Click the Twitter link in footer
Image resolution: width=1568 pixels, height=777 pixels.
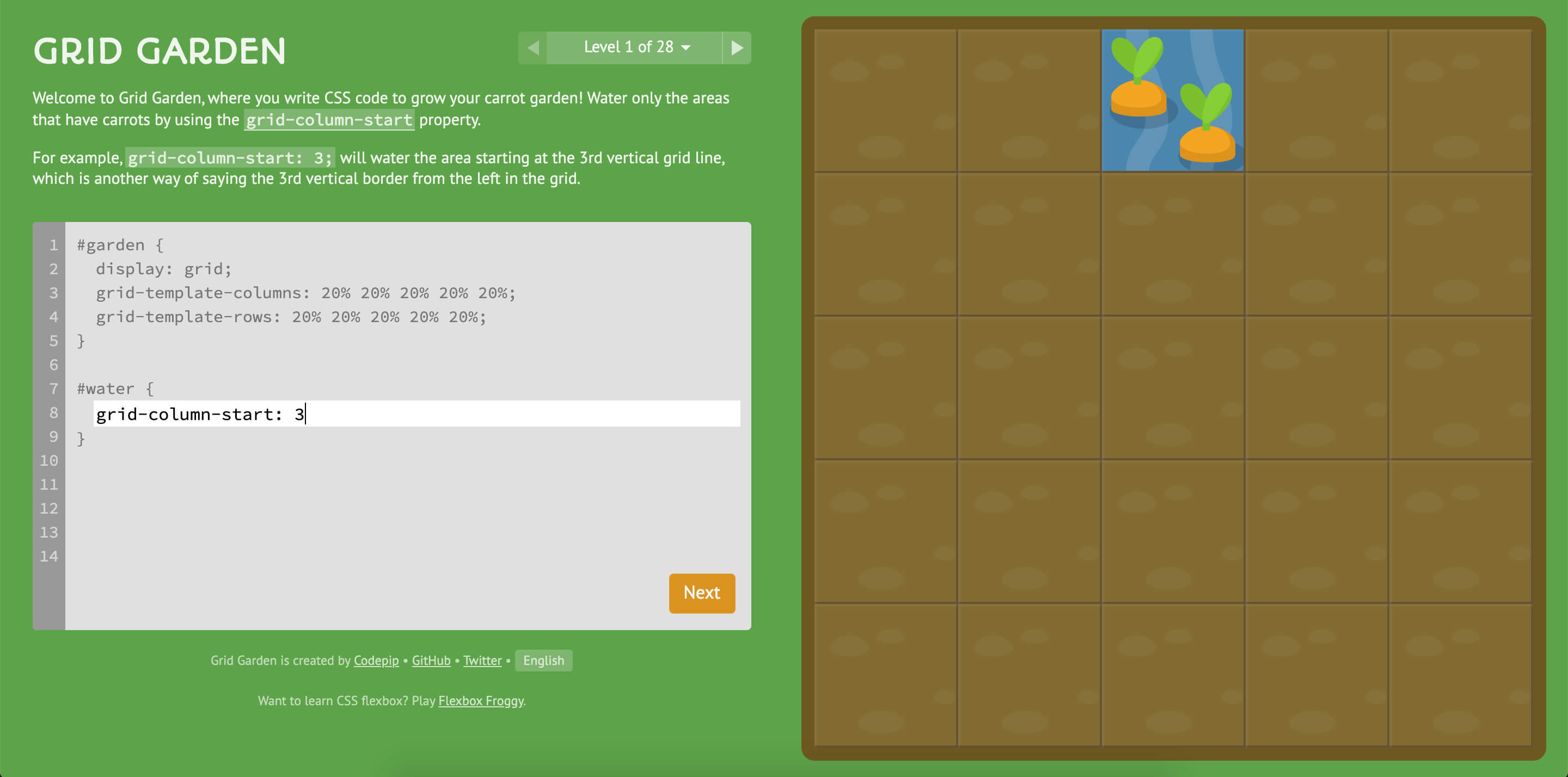coord(481,660)
